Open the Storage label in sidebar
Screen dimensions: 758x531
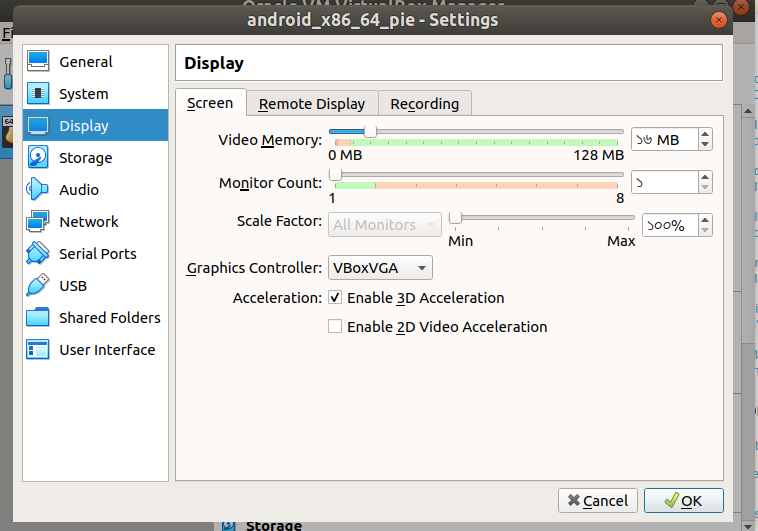[x=86, y=158]
